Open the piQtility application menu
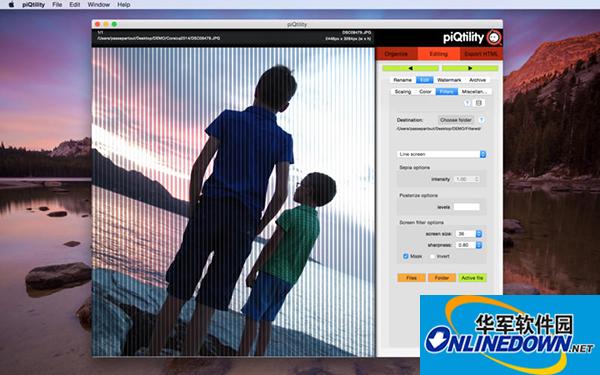This screenshot has height=375, width=600. click(x=33, y=5)
